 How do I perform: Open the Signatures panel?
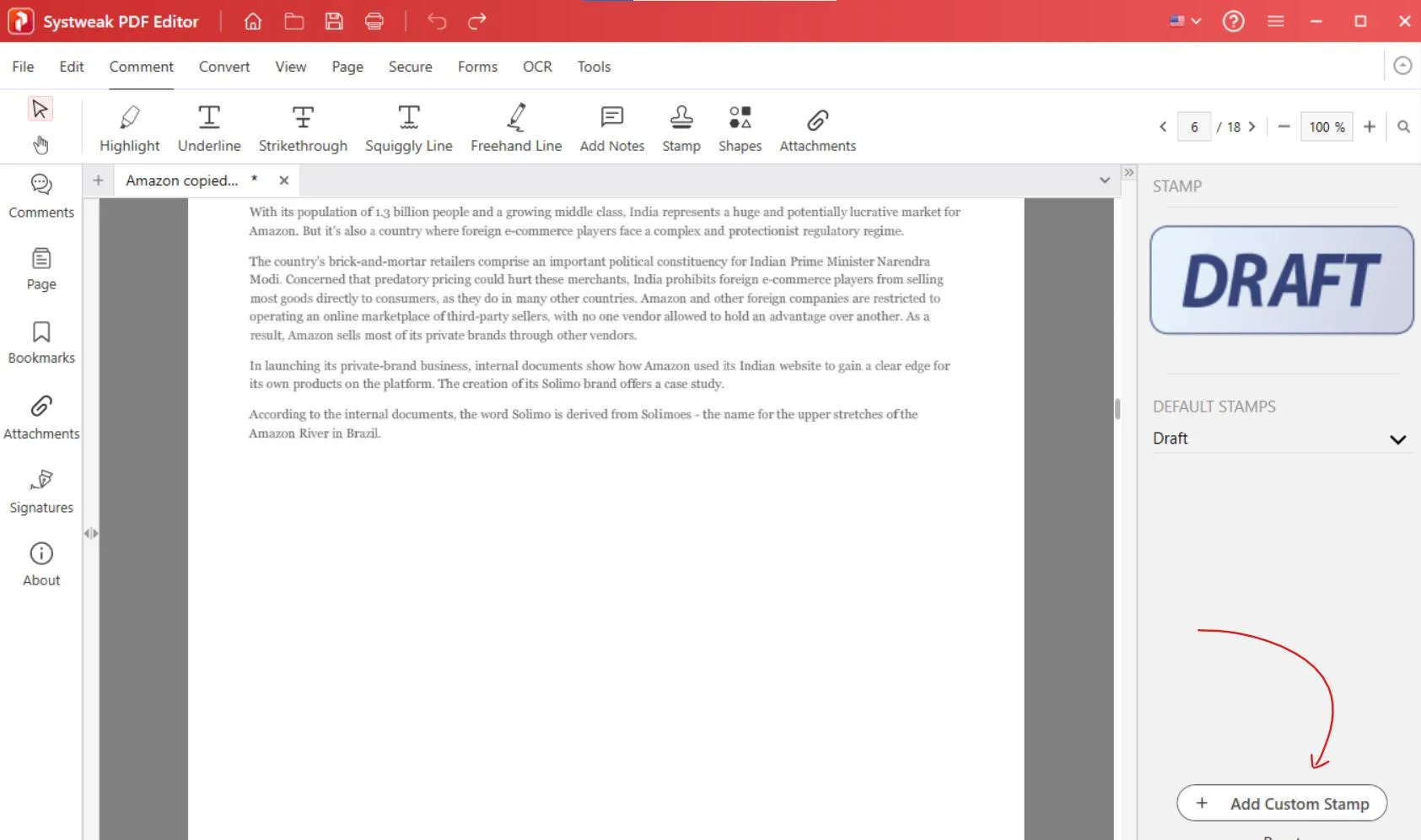[41, 491]
